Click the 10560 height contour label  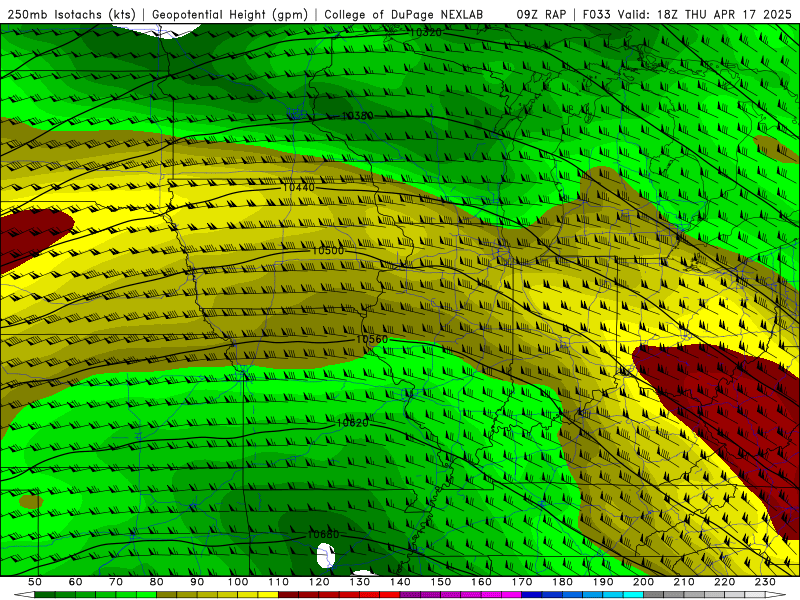click(372, 339)
